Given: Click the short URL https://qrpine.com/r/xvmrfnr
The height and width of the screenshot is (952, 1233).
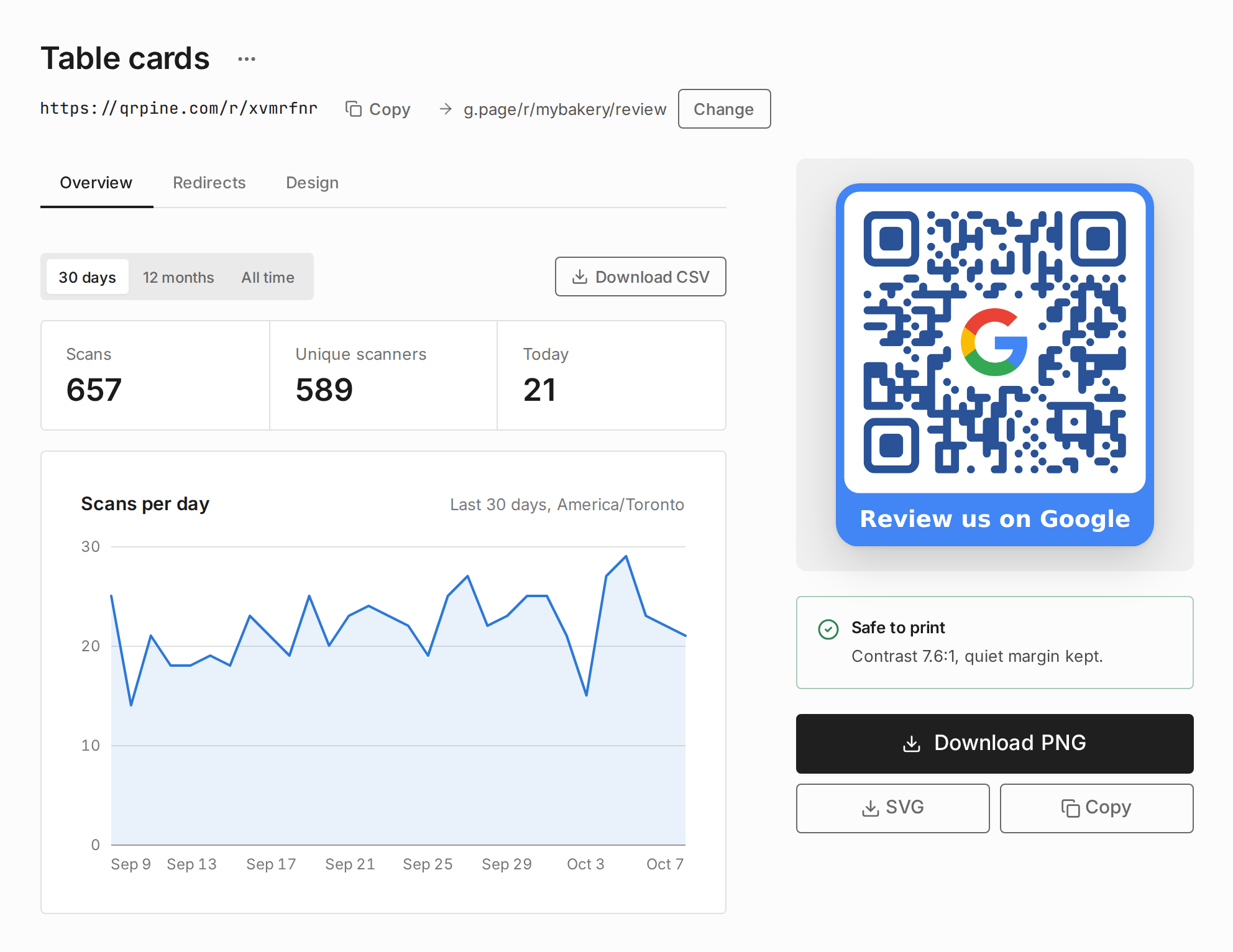Looking at the screenshot, I should tap(179, 108).
